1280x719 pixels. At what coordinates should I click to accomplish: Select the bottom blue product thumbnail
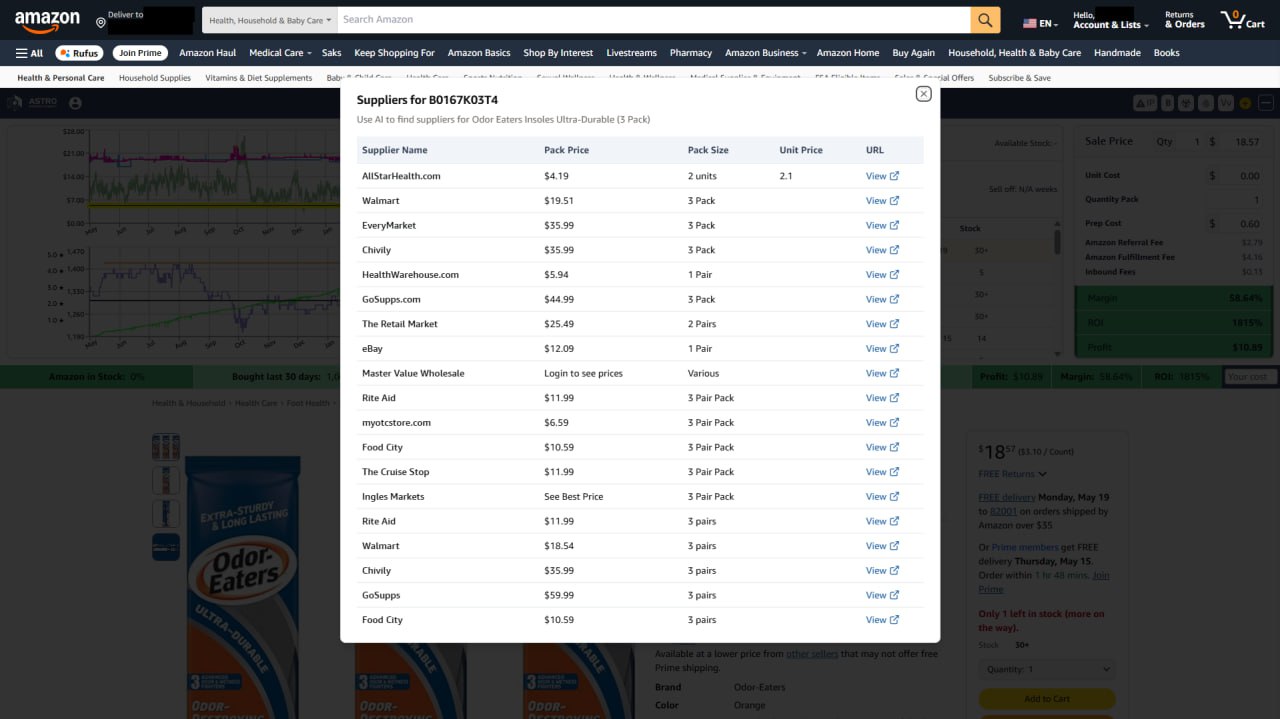(166, 547)
